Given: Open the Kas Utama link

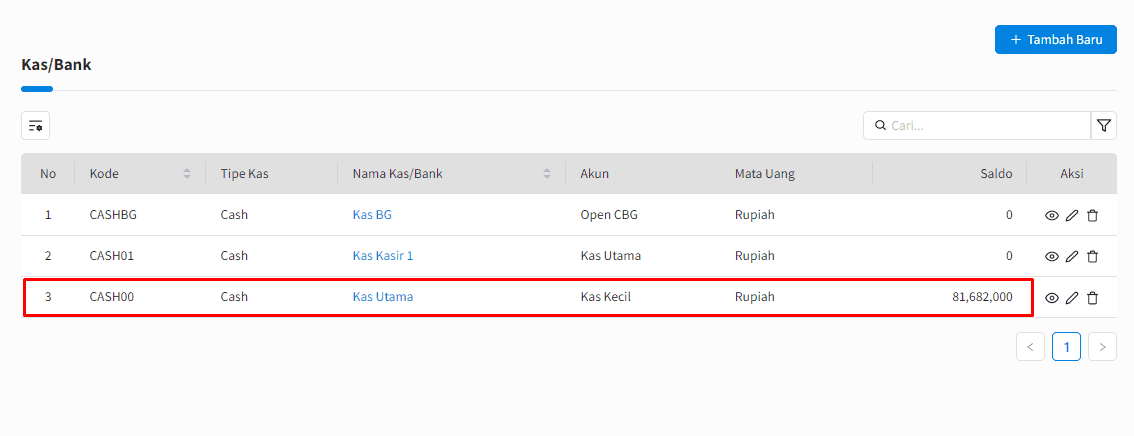Looking at the screenshot, I should (383, 297).
